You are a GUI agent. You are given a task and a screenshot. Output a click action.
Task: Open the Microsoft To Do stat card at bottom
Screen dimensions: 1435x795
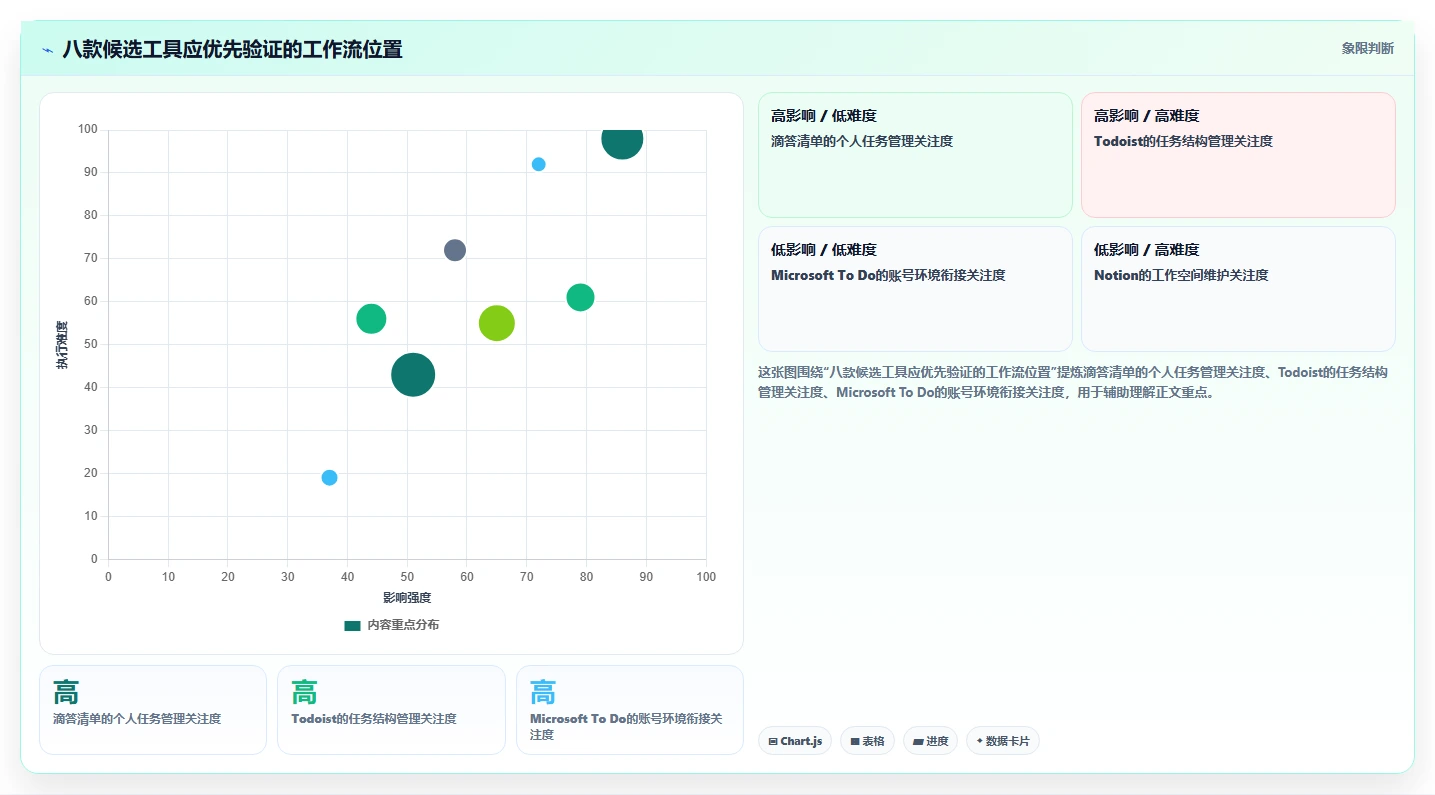630,710
